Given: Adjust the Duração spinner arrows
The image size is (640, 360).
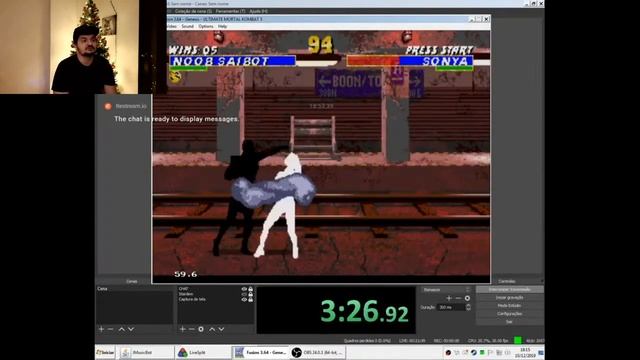Looking at the screenshot, I should 468,307.
